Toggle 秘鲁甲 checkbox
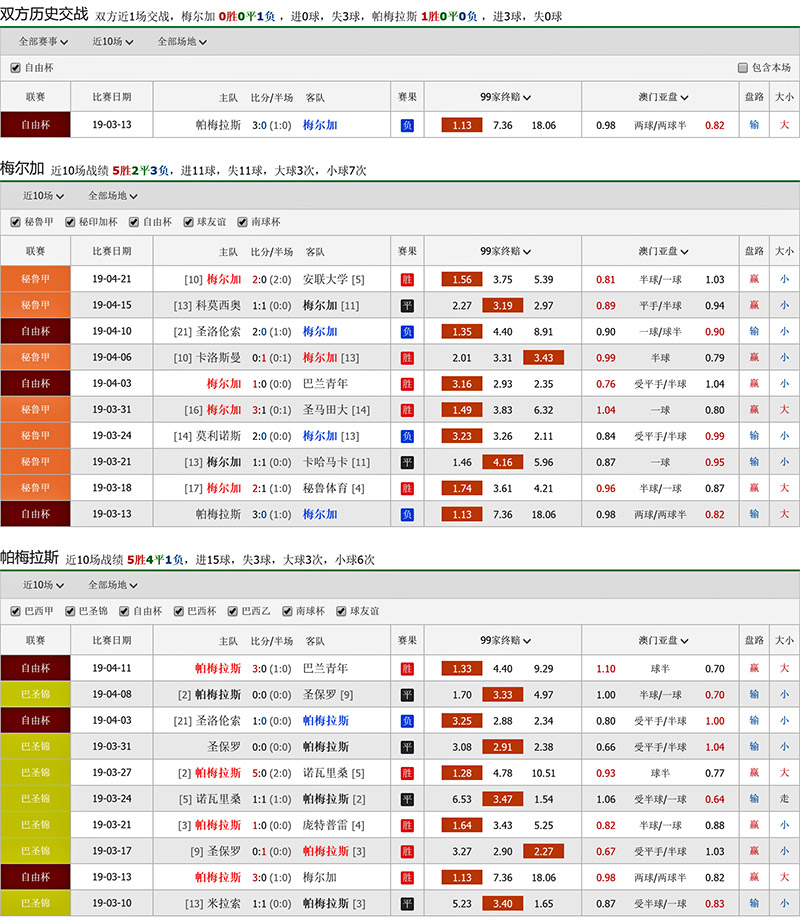Viewport: 800px width, 922px height. (15, 222)
